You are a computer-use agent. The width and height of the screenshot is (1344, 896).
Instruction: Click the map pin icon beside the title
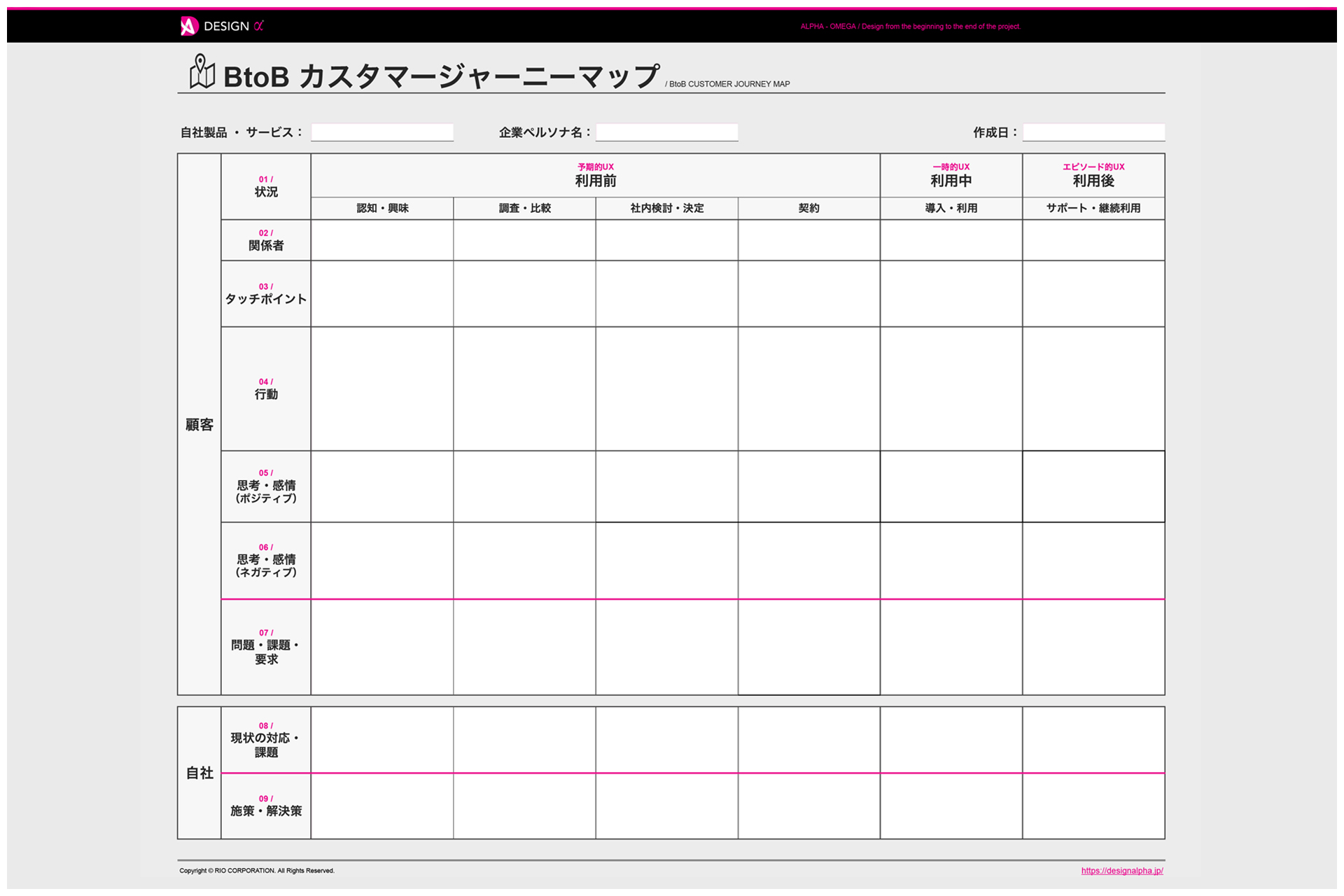point(202,71)
